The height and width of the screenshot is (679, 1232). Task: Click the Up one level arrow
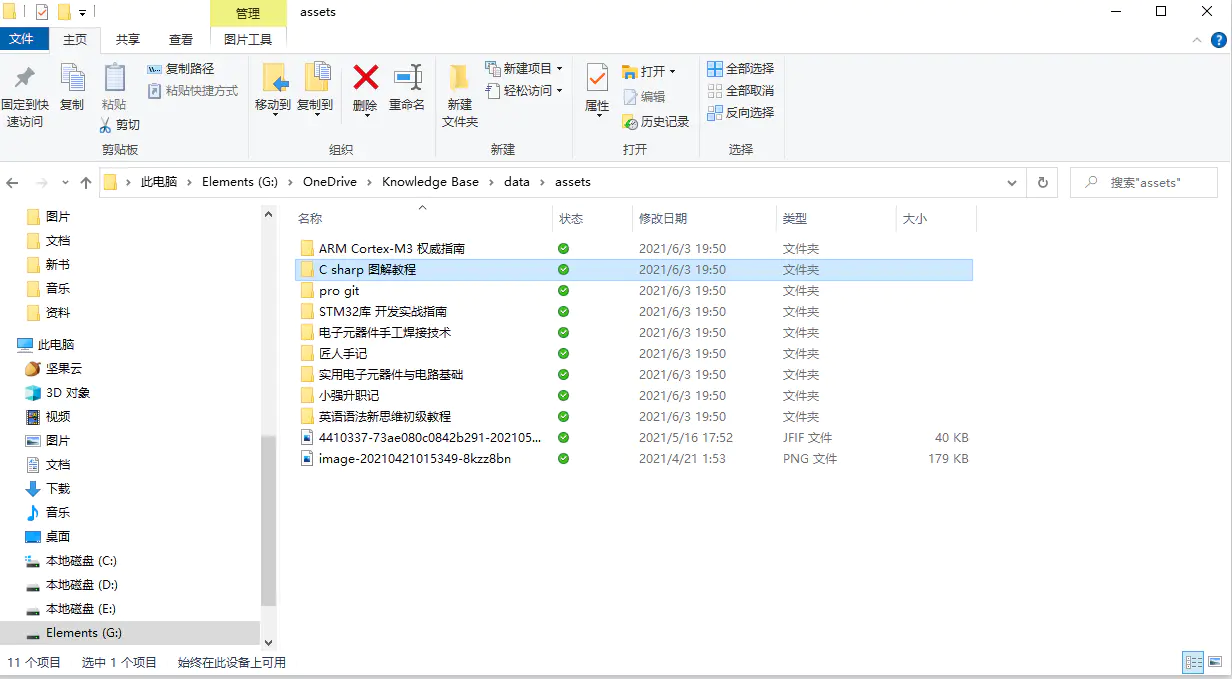coord(86,183)
